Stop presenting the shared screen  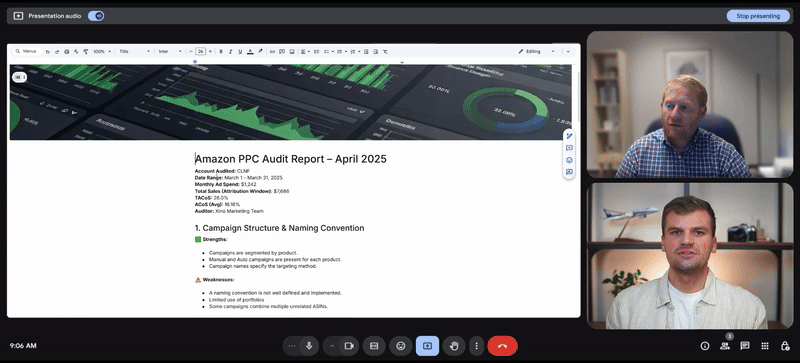(x=758, y=16)
